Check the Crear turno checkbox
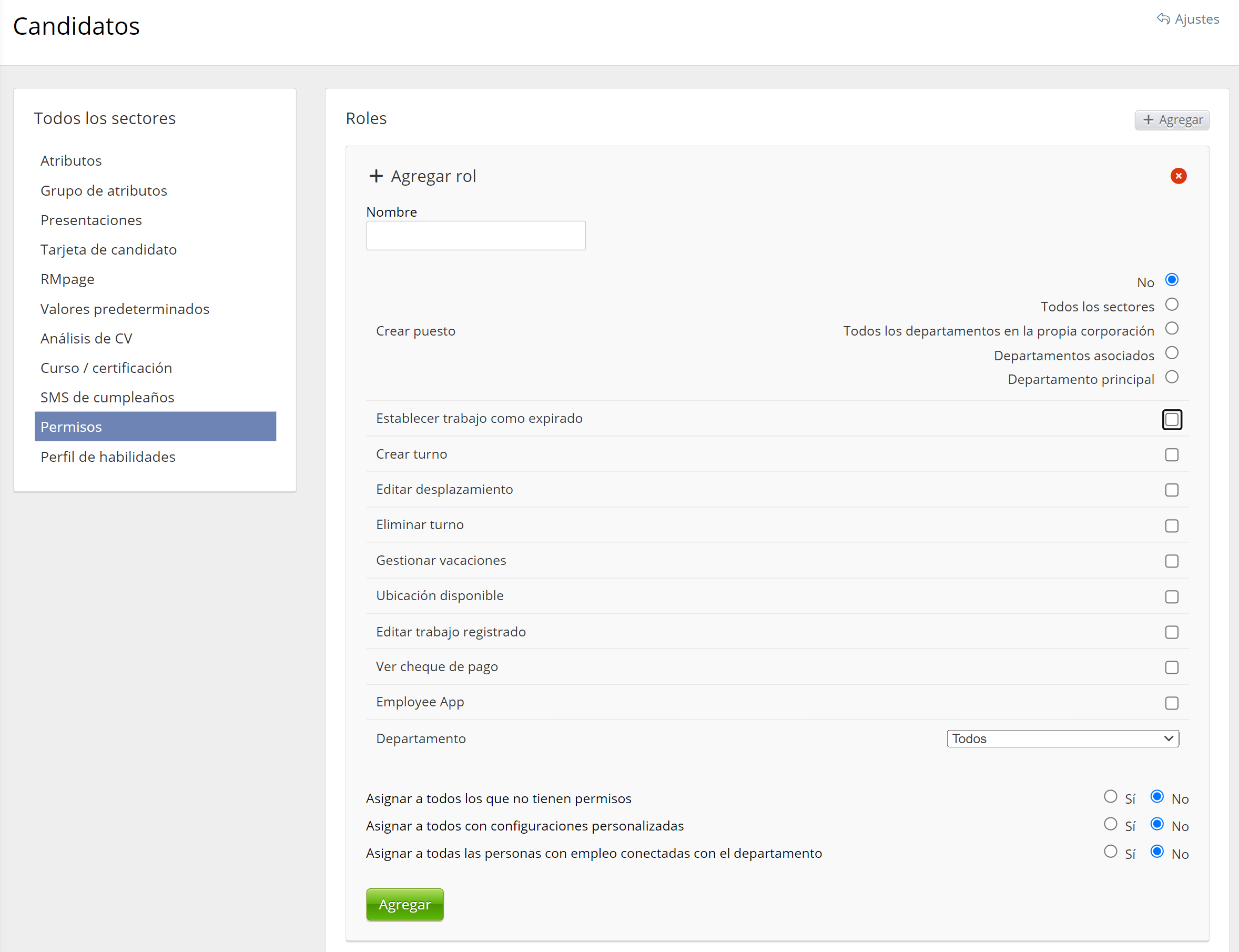Screen dimensions: 1239x952 pyautogui.click(x=1171, y=455)
